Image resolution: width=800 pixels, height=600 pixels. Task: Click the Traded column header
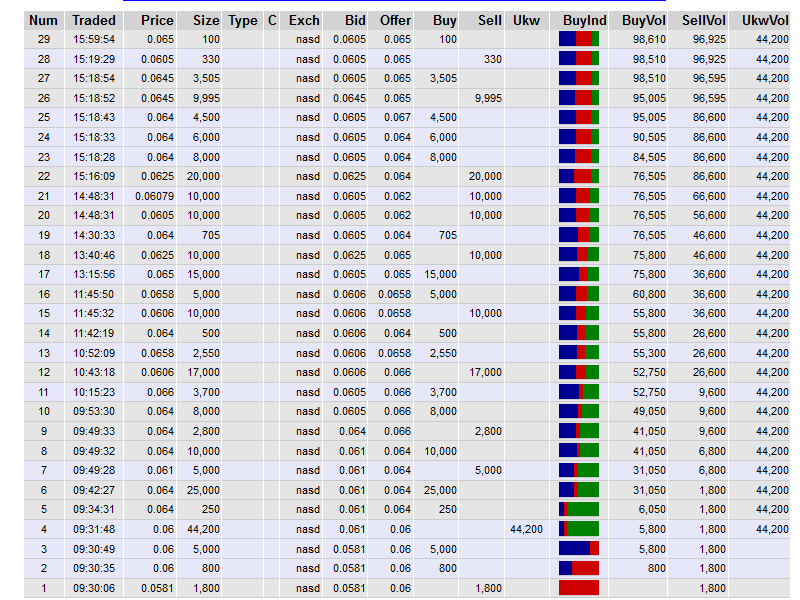pyautogui.click(x=94, y=20)
